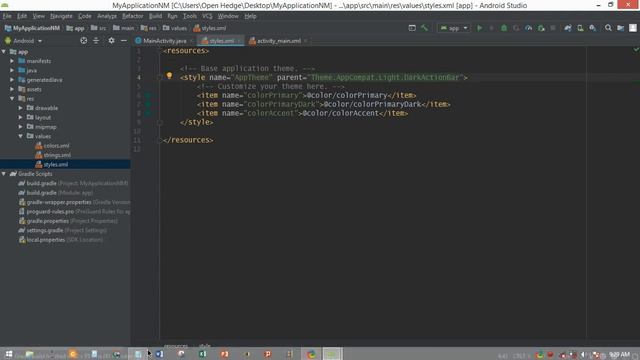The image size is (640, 360).
Task: Click MyApplicationNM breadcrumb in navigation bar
Action: pyautogui.click(x=33, y=28)
